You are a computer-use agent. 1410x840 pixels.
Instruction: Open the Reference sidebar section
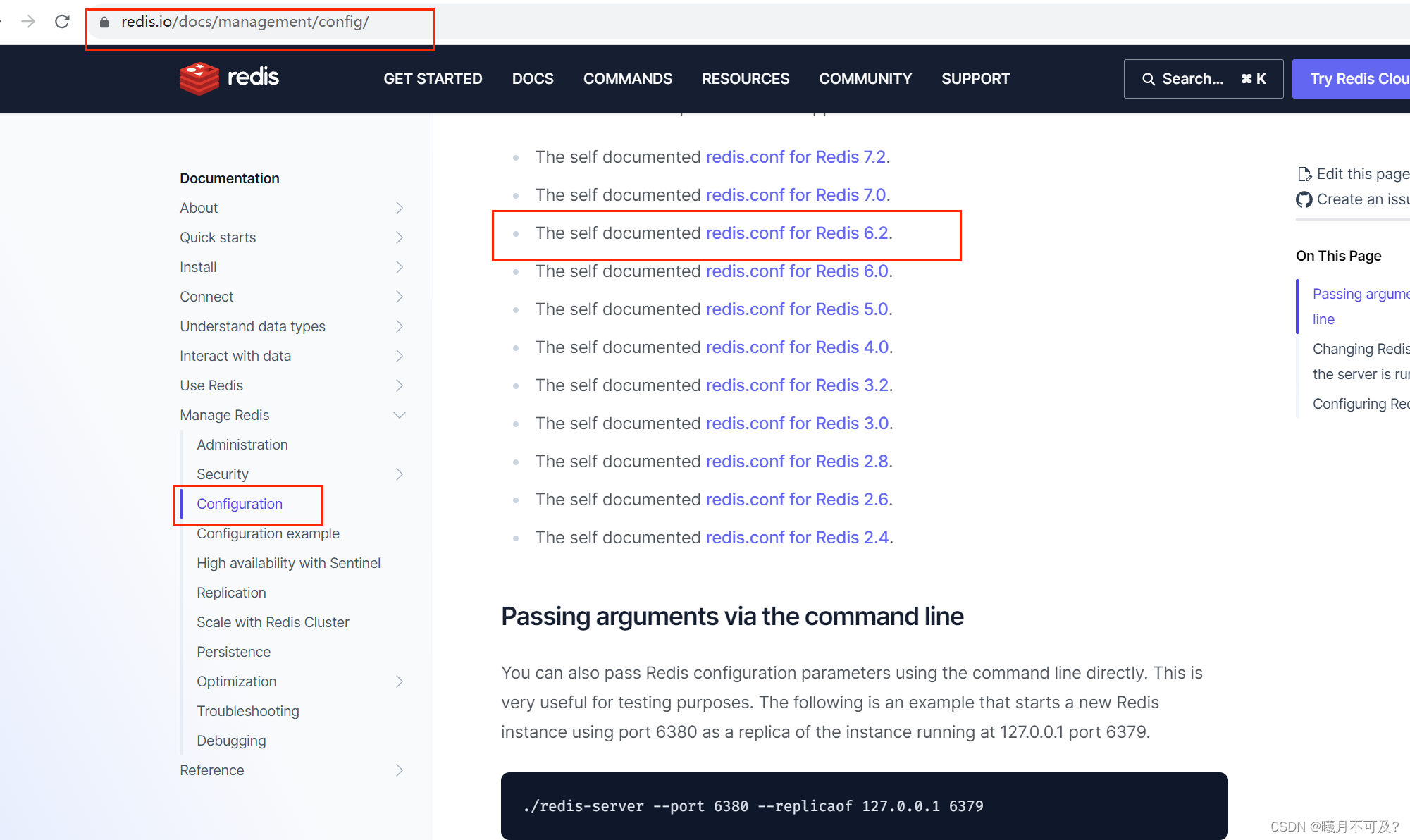212,770
